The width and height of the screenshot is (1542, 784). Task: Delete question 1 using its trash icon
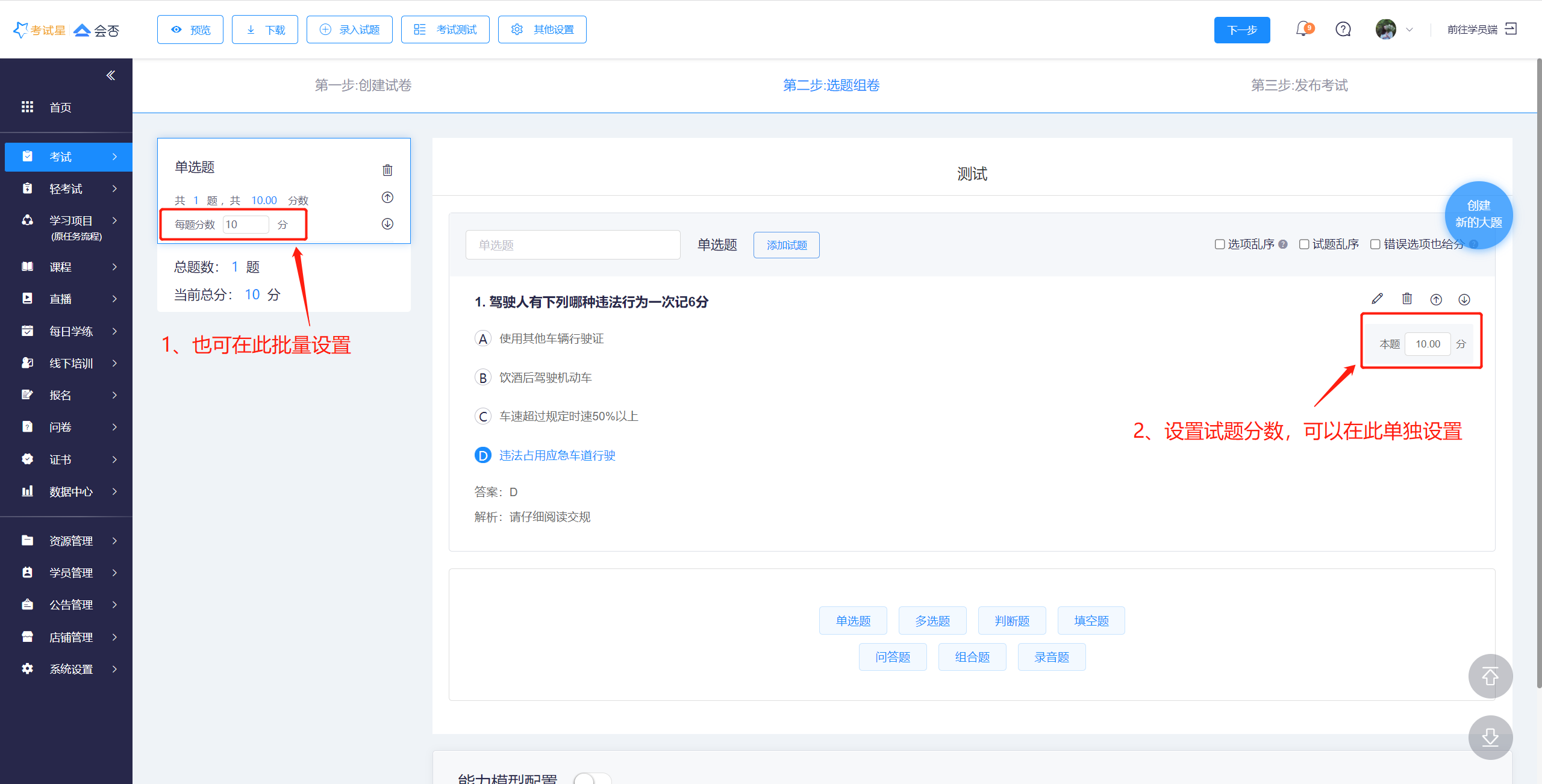pyautogui.click(x=1406, y=299)
